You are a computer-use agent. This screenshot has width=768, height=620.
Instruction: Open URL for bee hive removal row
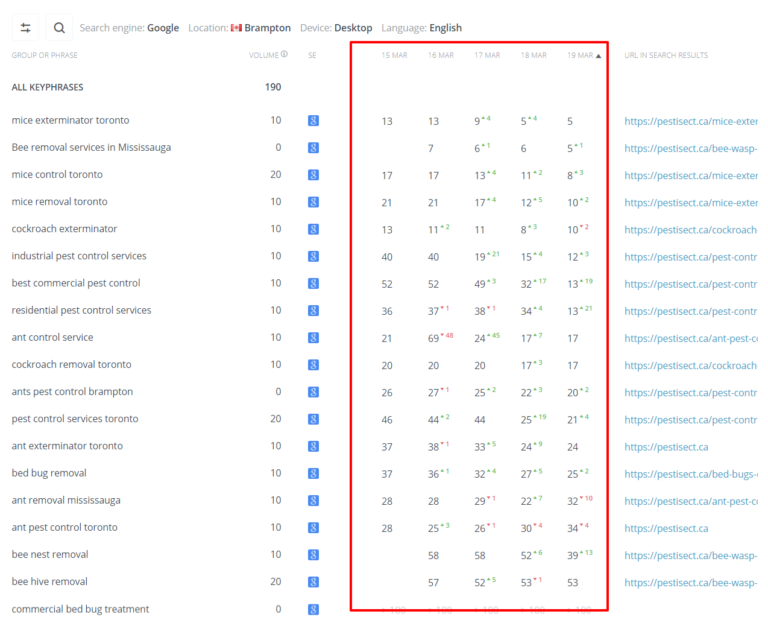pos(691,582)
